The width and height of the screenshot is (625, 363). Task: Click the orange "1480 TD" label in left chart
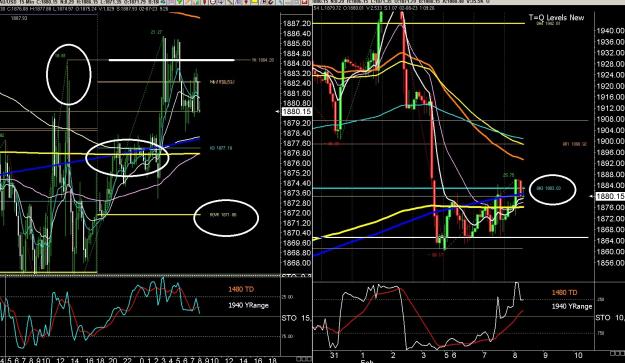[241, 289]
